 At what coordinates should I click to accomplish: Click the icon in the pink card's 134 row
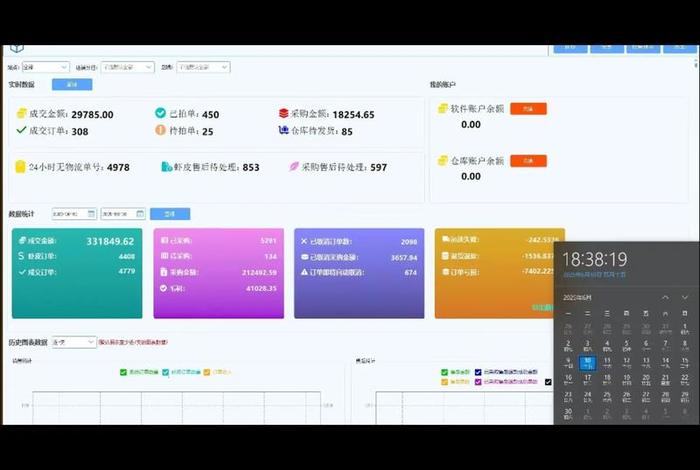coord(164,256)
